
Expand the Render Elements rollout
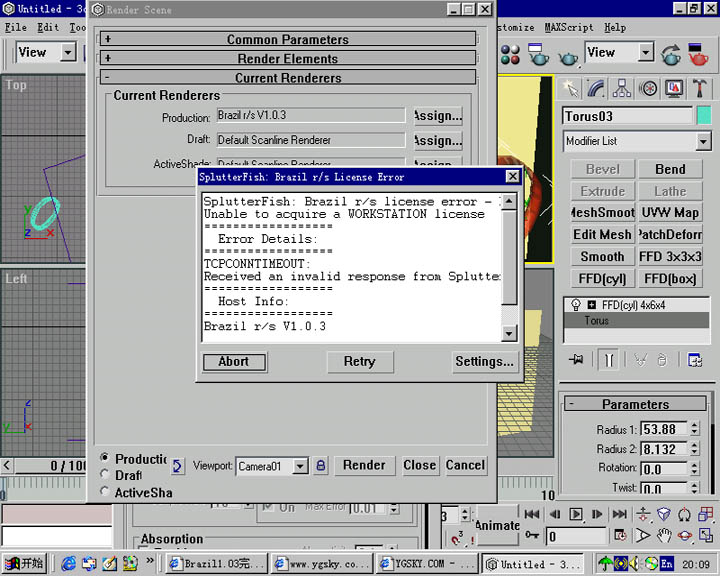tap(288, 58)
